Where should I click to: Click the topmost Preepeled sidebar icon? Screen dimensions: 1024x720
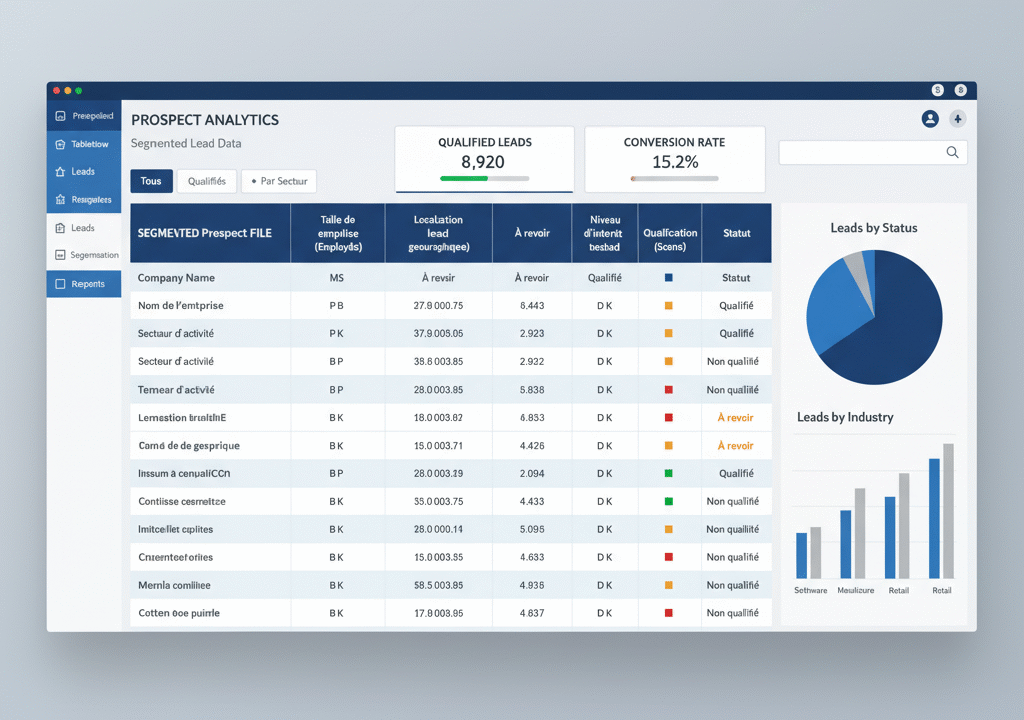[x=60, y=116]
